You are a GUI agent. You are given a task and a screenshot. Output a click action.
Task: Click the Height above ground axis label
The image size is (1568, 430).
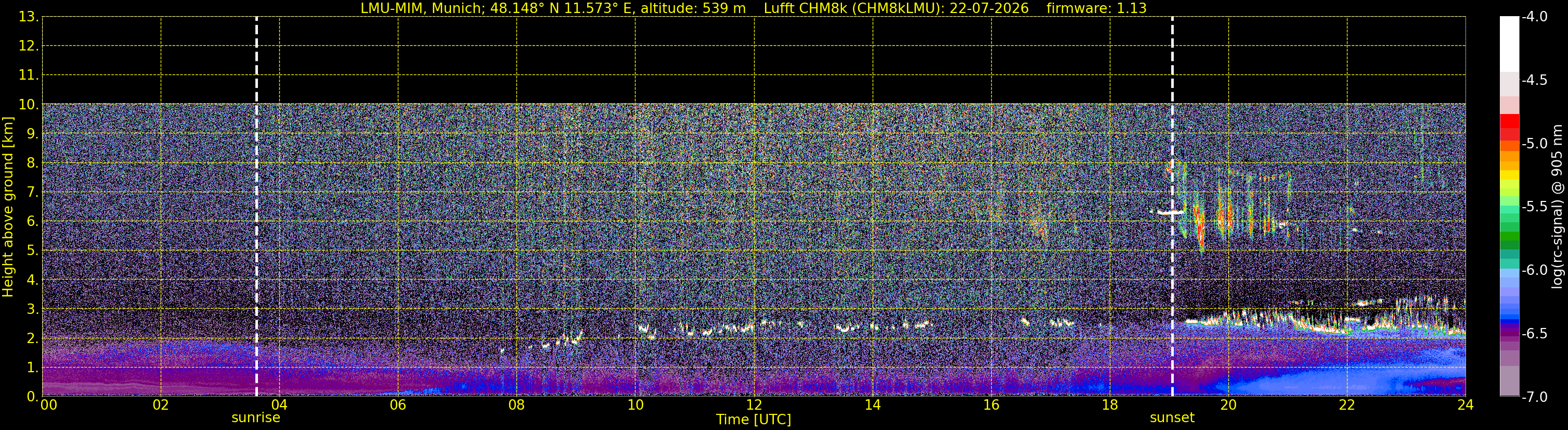click(8, 207)
